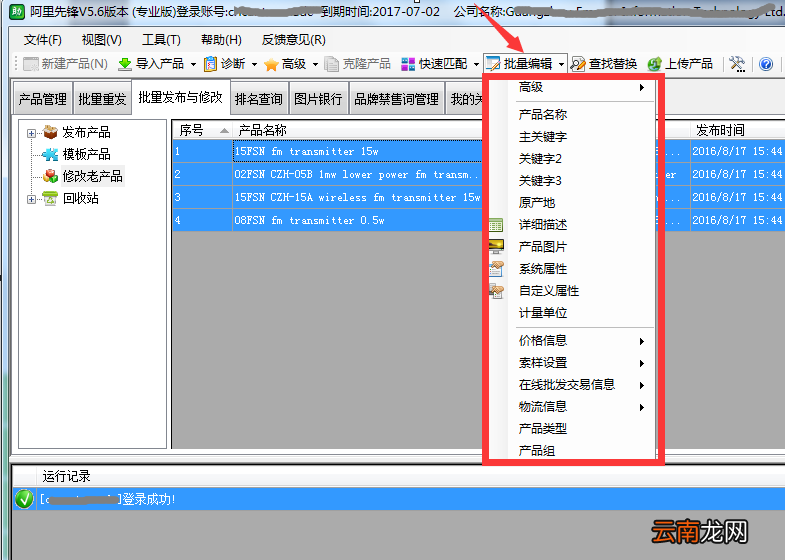This screenshot has height=560, width=785.
Task: Click the 上传产品 upload icon
Action: pyautogui.click(x=654, y=64)
